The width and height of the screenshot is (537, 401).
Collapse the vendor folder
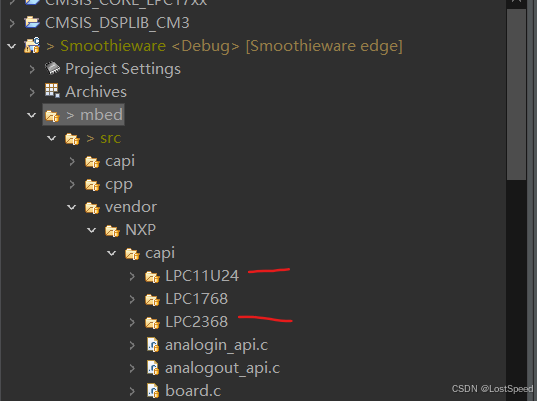(x=71, y=207)
